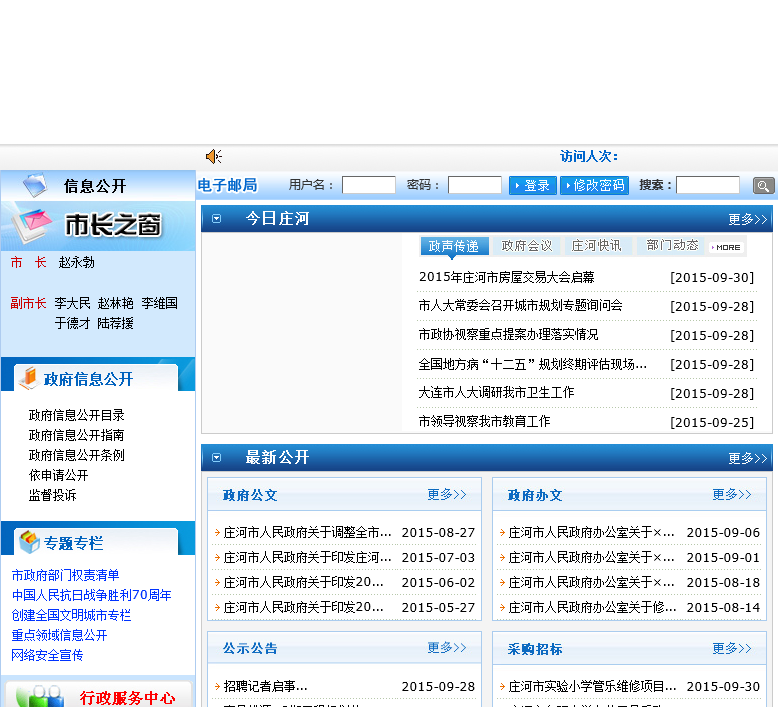Open 市政府部门权责清单 link

click(x=65, y=575)
